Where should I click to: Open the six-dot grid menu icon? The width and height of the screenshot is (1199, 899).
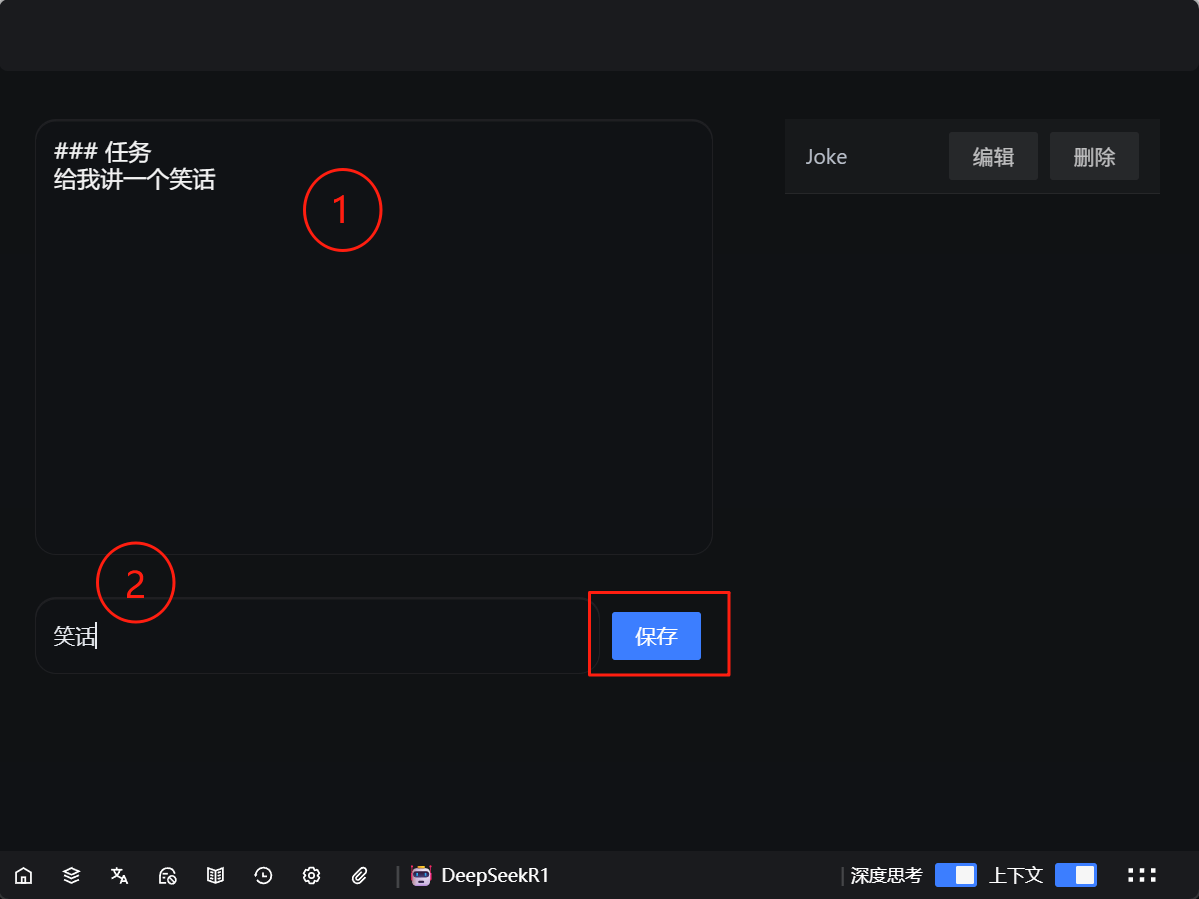1142,876
